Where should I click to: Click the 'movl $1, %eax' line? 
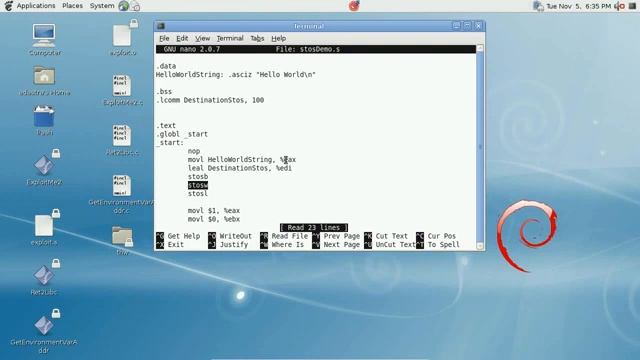(214, 211)
